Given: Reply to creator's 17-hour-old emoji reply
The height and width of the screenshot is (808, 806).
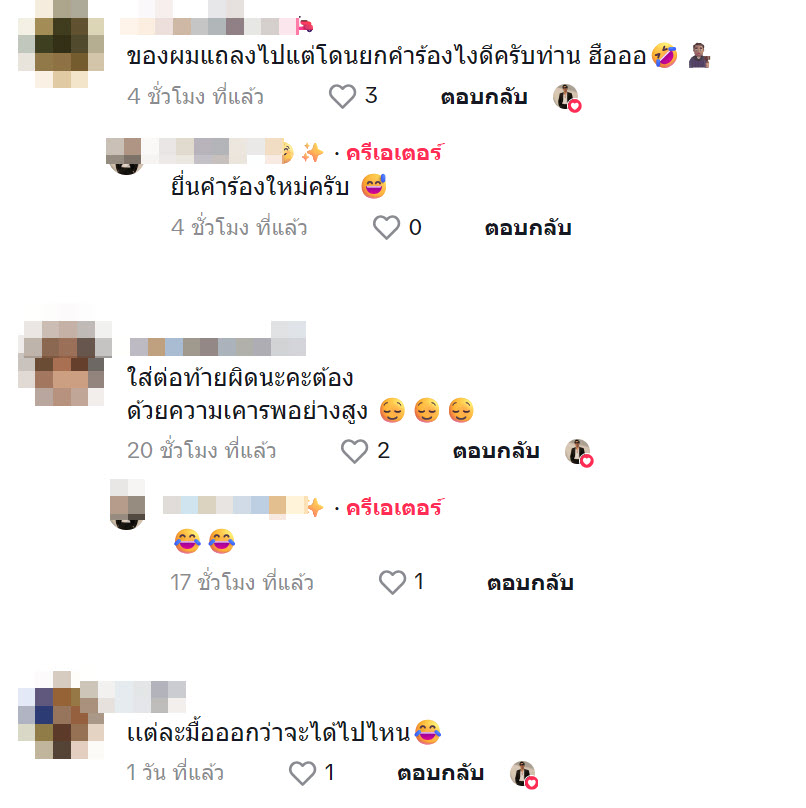Looking at the screenshot, I should click(530, 583).
